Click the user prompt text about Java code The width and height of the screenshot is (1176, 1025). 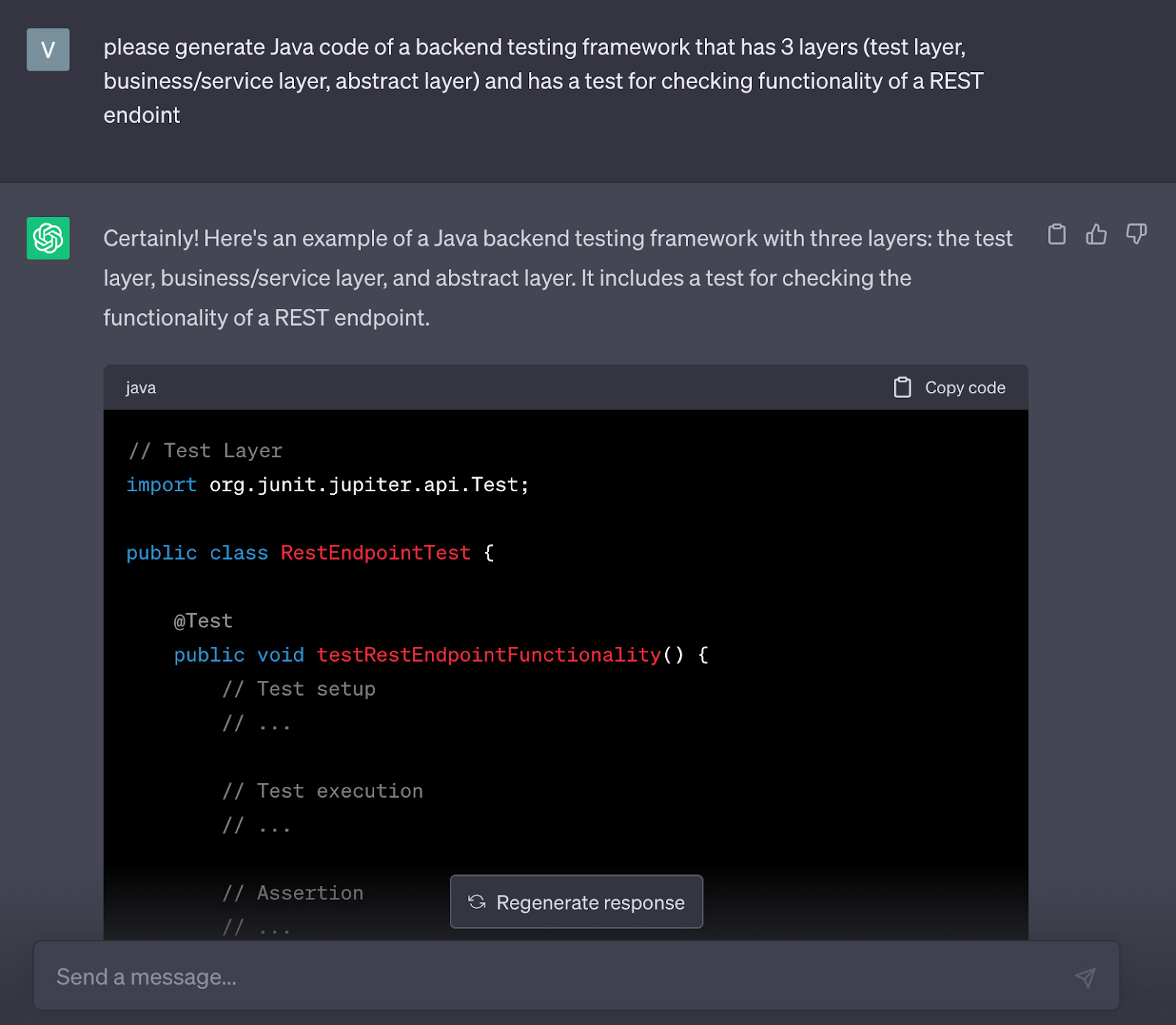coord(543,81)
